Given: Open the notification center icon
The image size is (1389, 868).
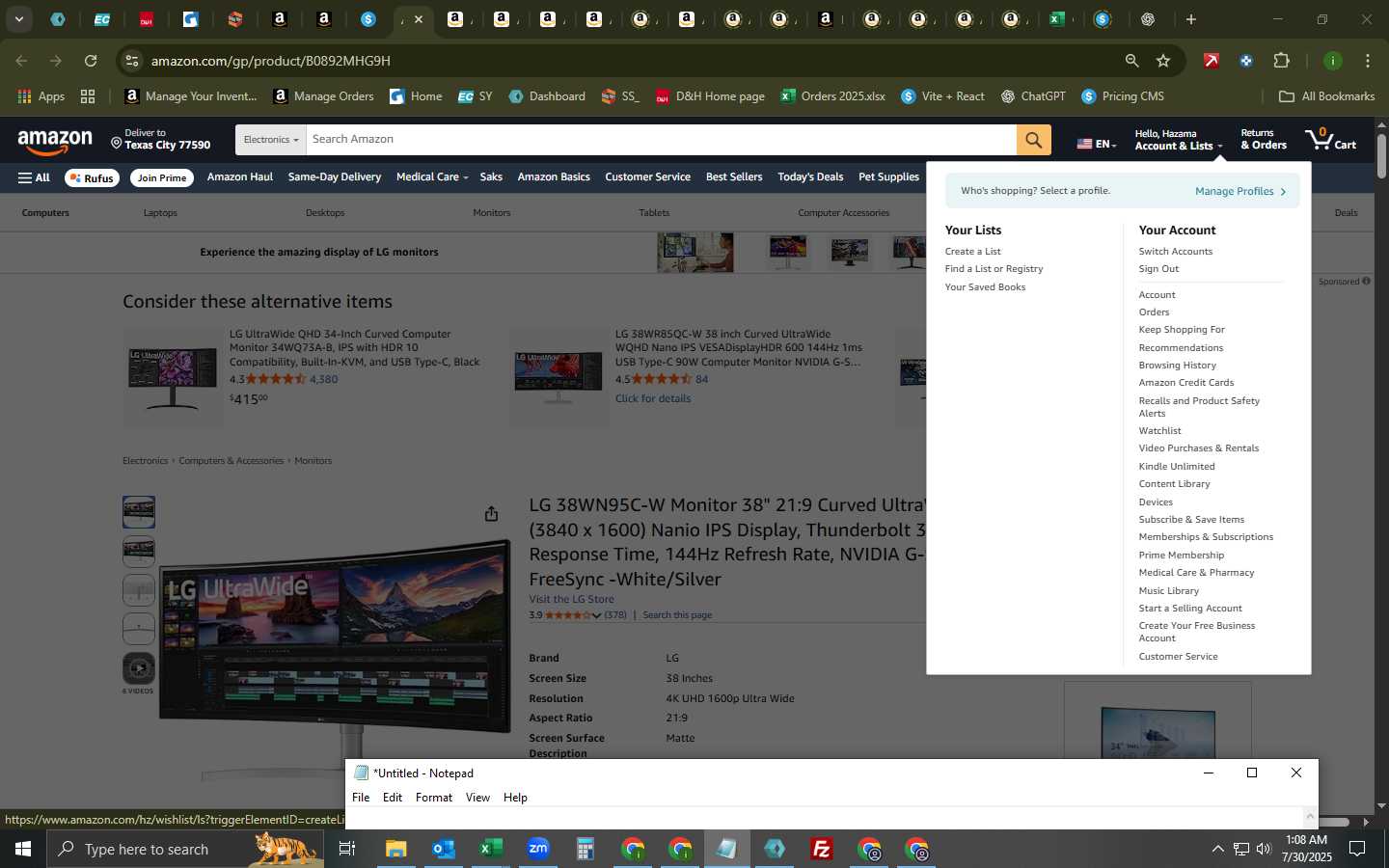Looking at the screenshot, I should 1357,849.
